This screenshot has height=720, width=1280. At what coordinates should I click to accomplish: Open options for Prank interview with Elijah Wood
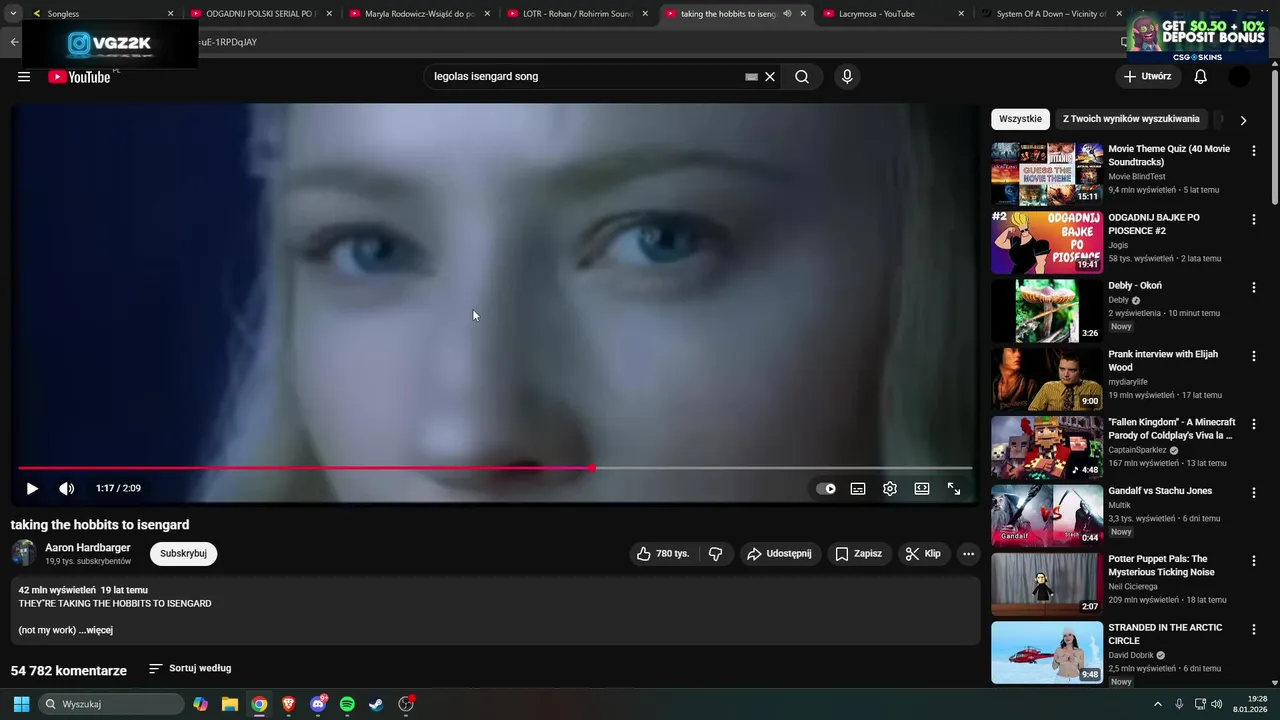click(1254, 356)
